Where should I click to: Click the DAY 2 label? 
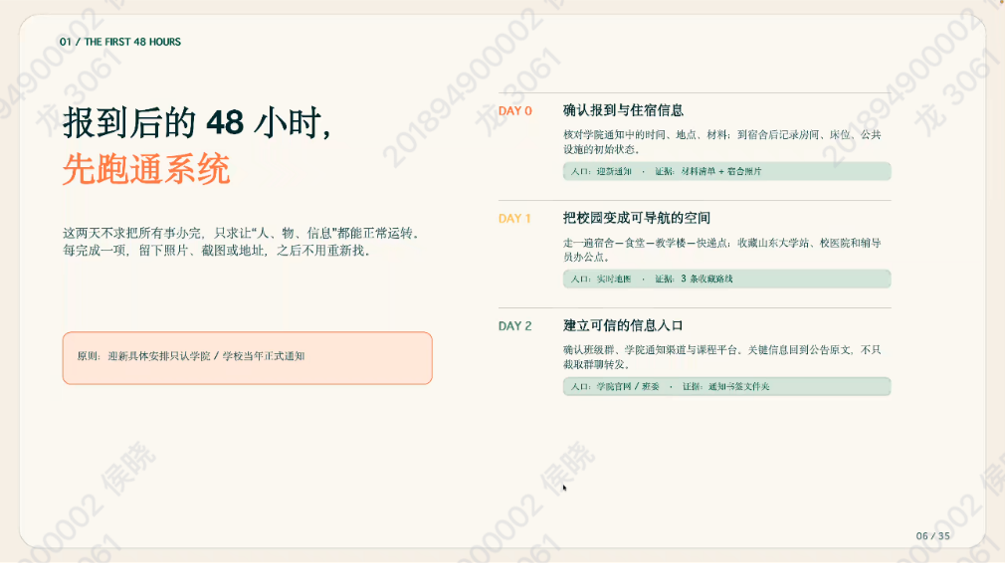pos(515,326)
